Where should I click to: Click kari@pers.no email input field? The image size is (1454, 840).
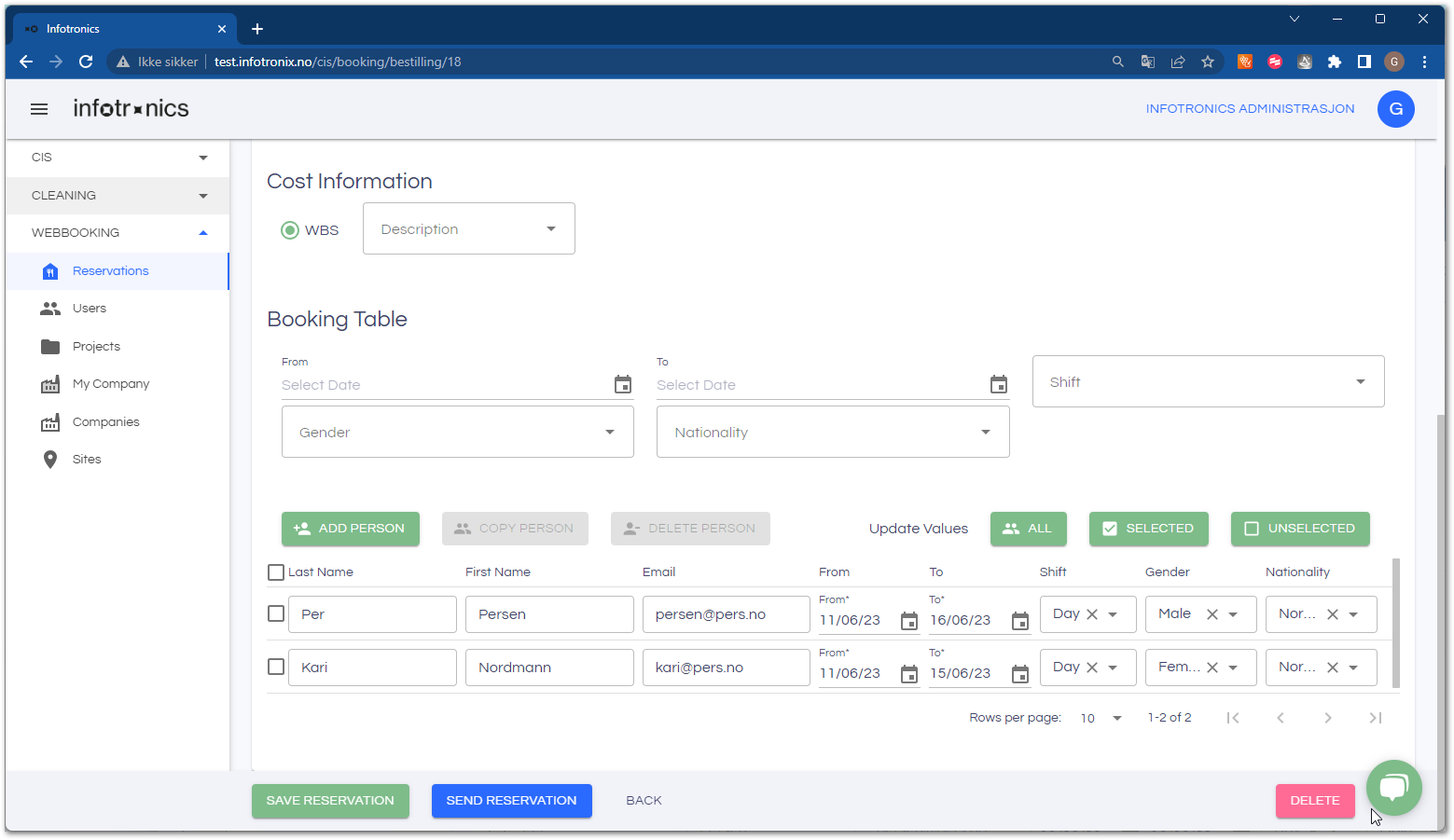(x=726, y=667)
